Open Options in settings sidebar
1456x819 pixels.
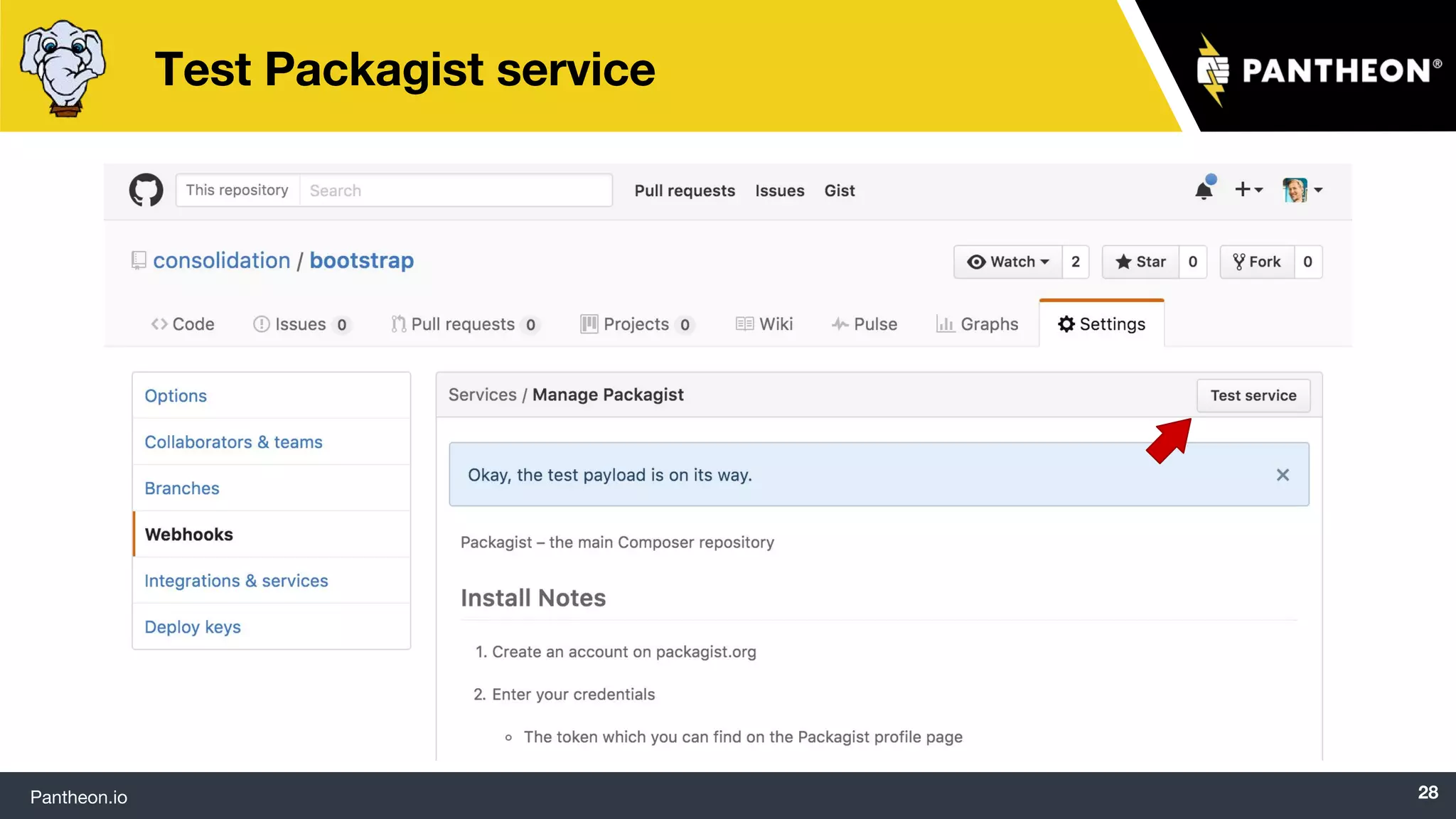(271, 396)
